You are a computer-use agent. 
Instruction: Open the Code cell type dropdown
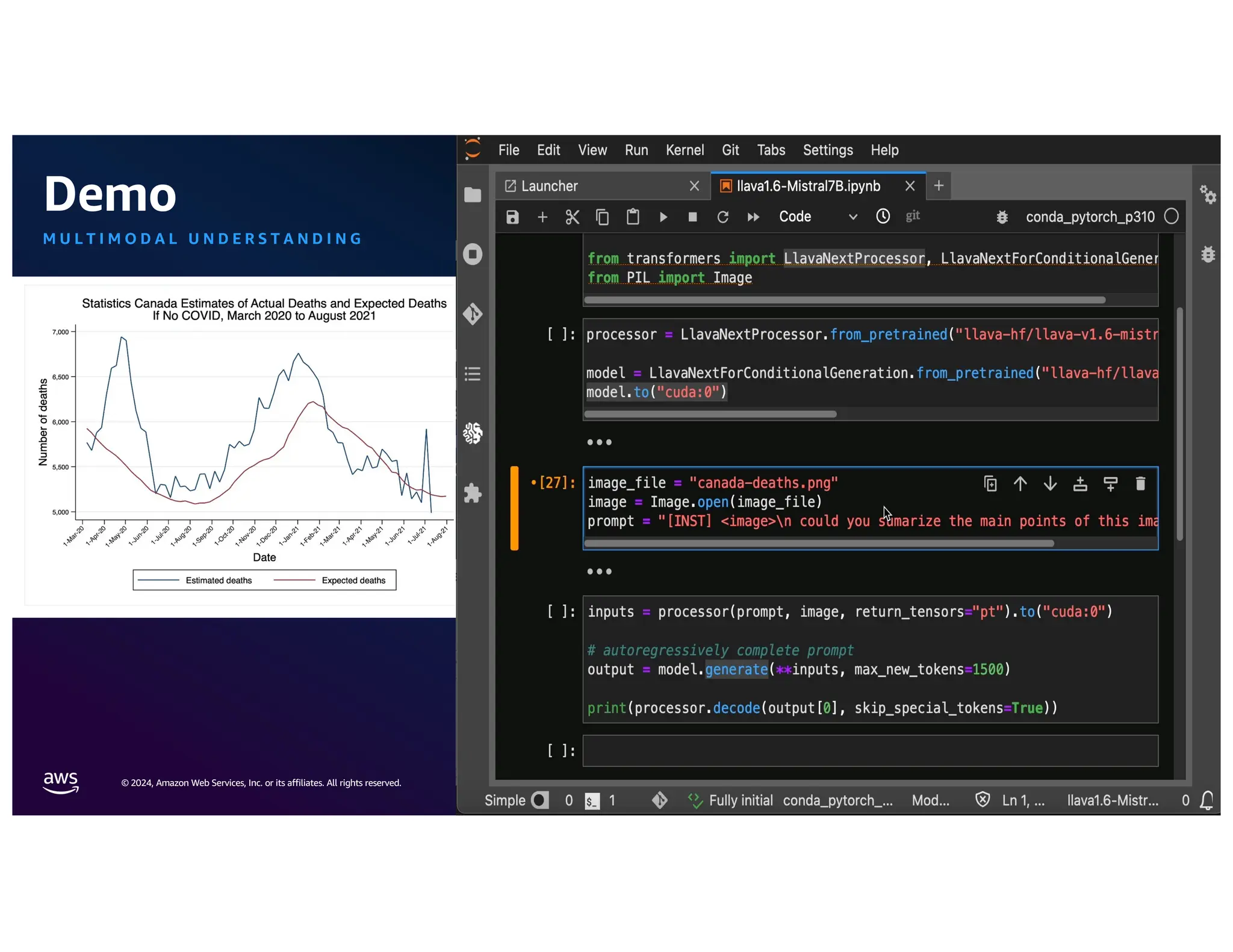(x=817, y=217)
